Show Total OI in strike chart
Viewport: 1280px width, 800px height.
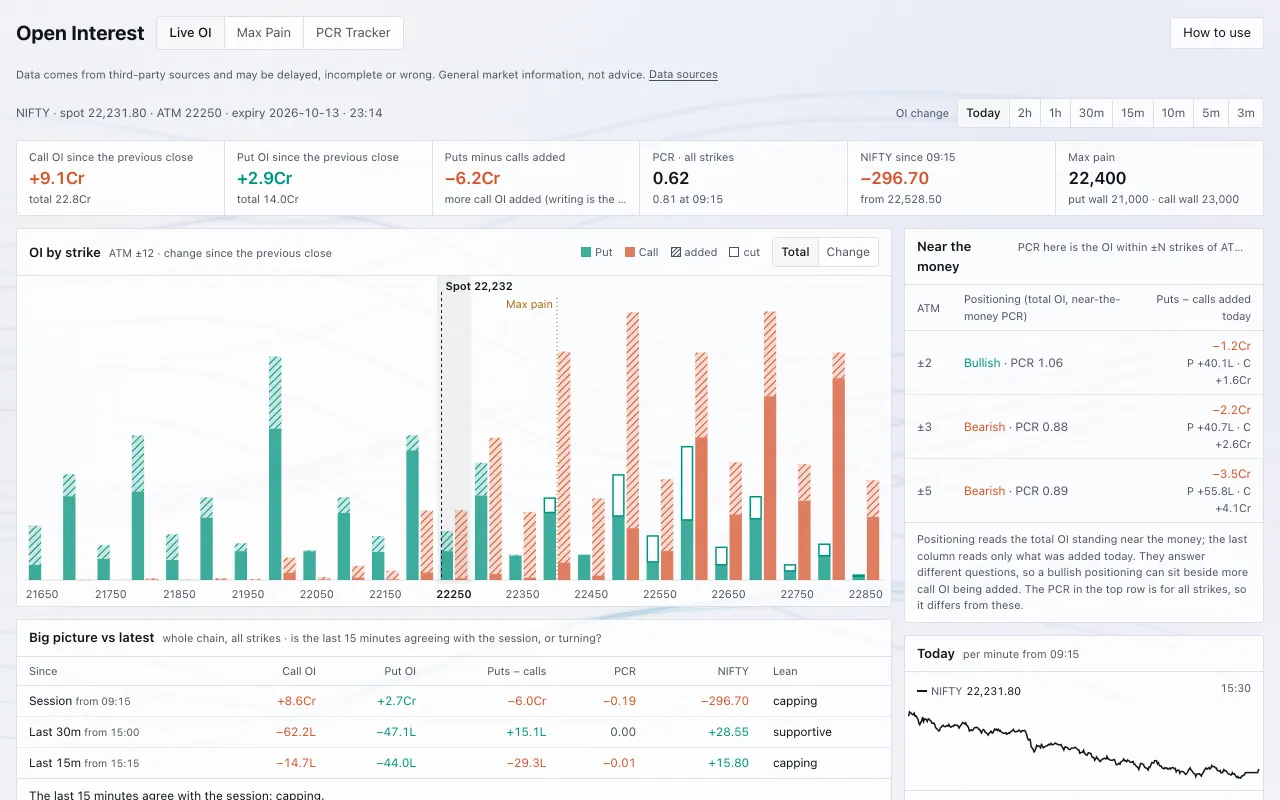coord(796,252)
